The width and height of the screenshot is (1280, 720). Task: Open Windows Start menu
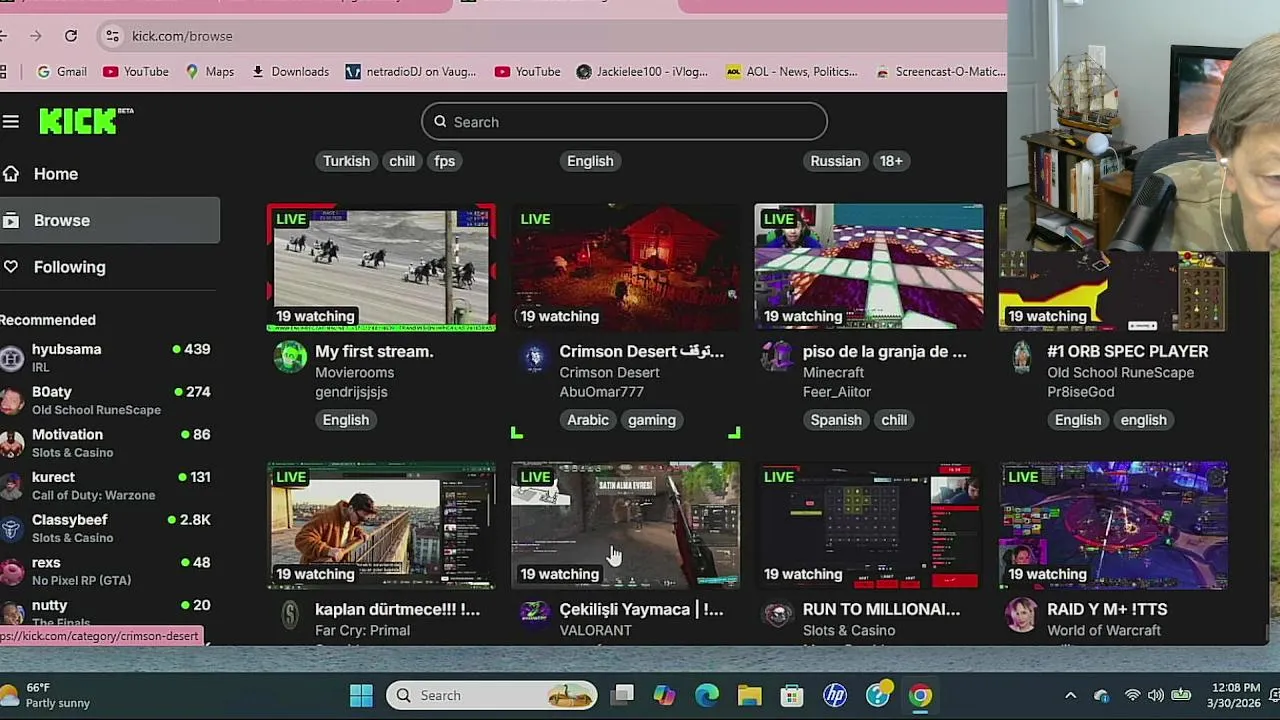point(361,695)
